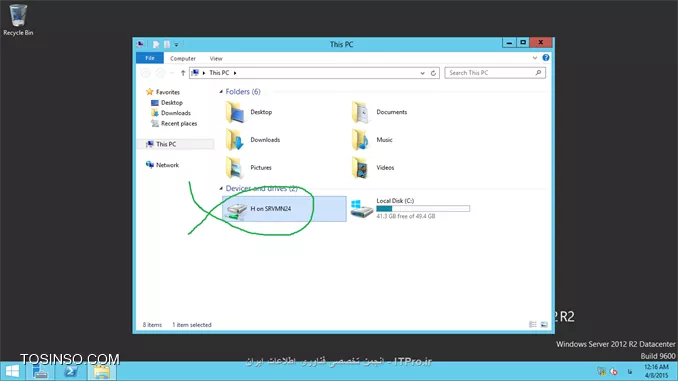678x381 pixels.
Task: Click the This PC breadcrumb in the address bar
Action: point(219,73)
